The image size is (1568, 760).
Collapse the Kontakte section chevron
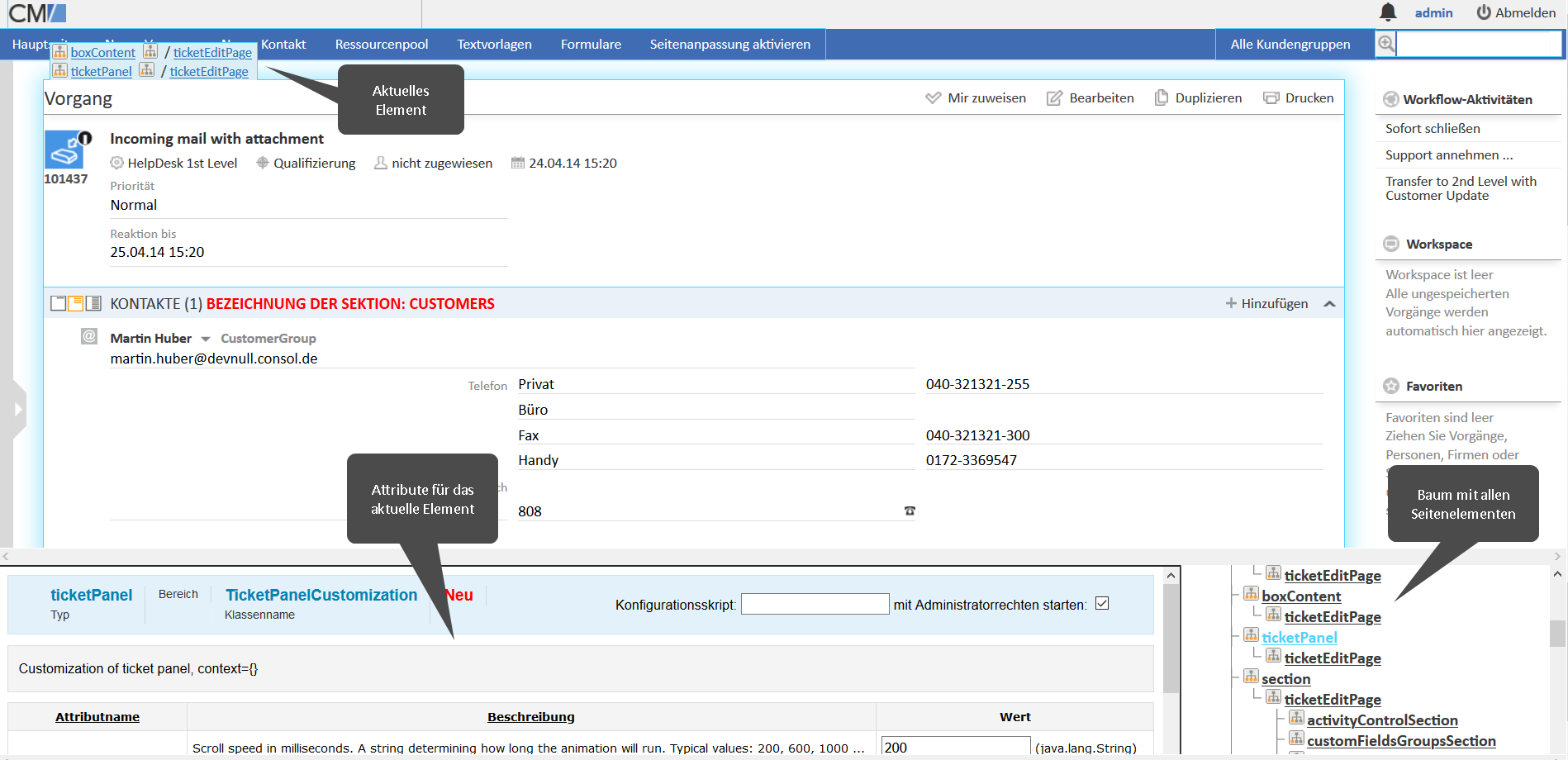tap(1329, 304)
